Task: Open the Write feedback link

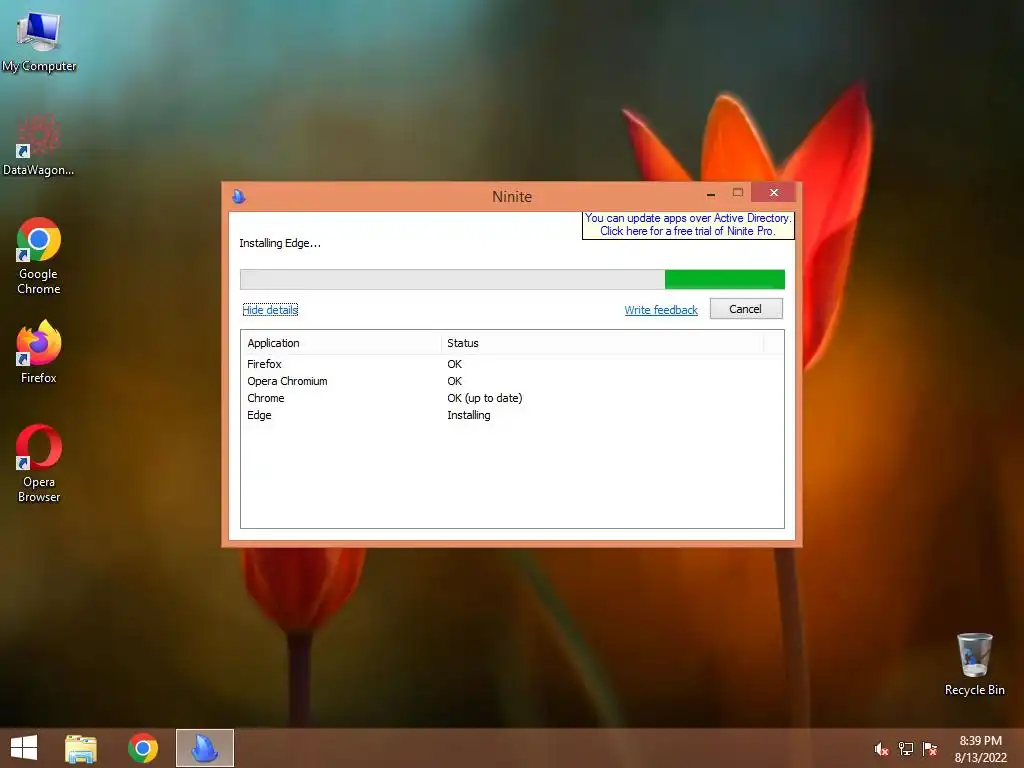Action: click(661, 310)
